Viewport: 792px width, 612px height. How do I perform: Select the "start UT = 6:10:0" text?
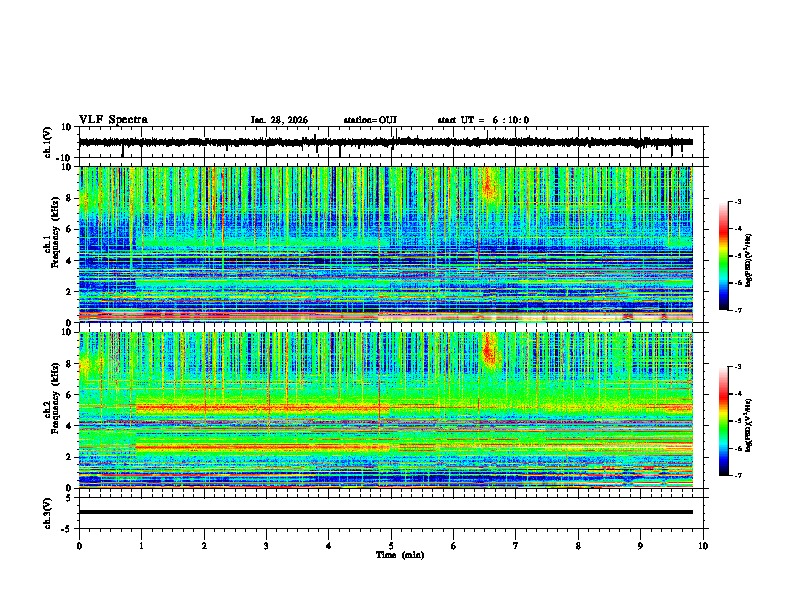tap(483, 120)
